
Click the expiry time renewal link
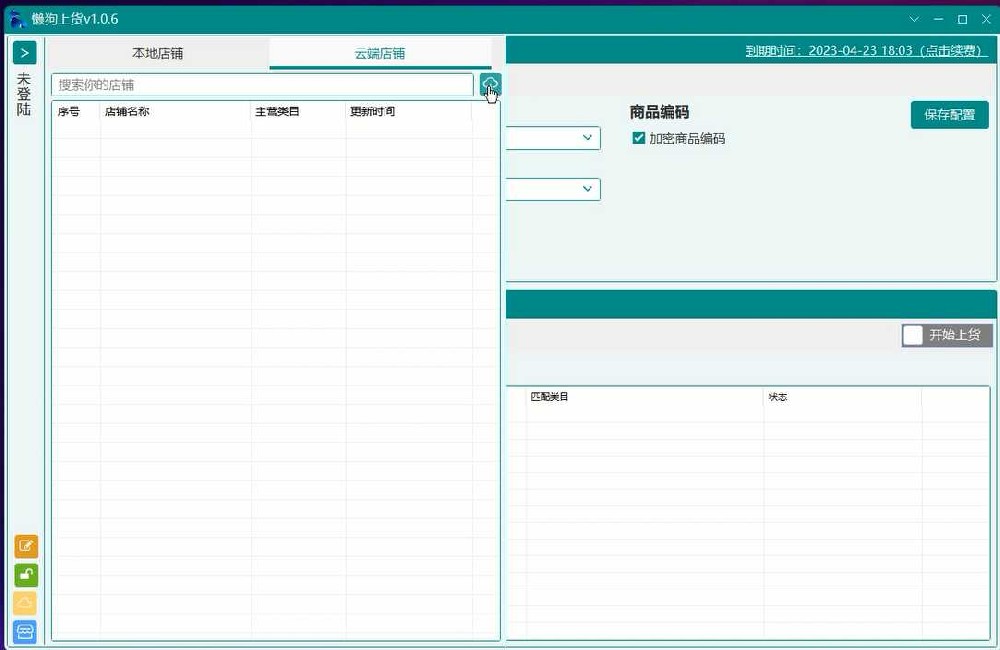click(866, 51)
